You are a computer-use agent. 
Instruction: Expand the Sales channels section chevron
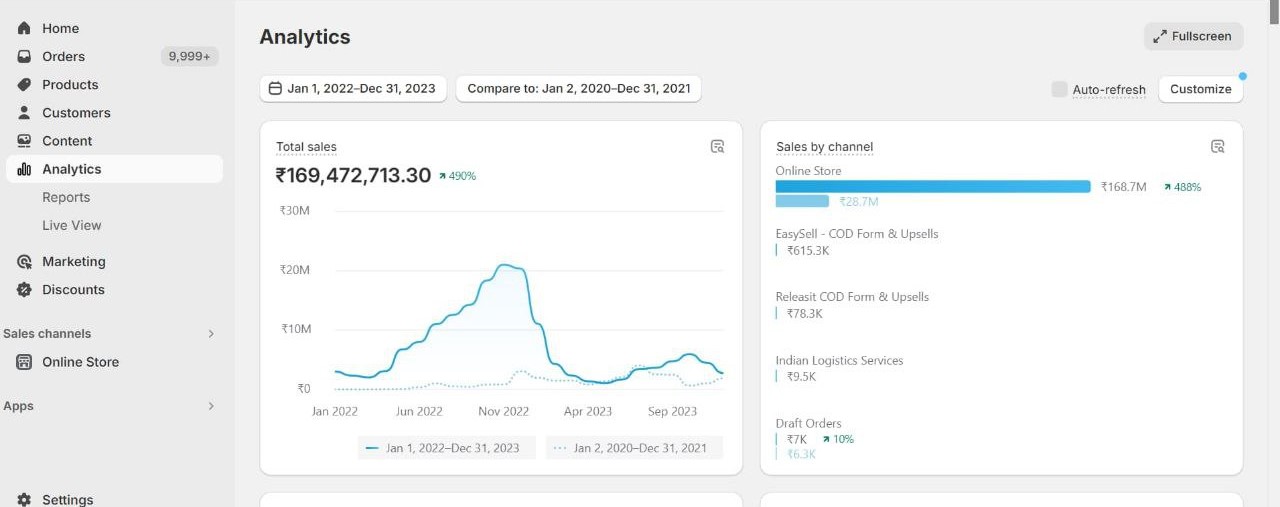211,334
